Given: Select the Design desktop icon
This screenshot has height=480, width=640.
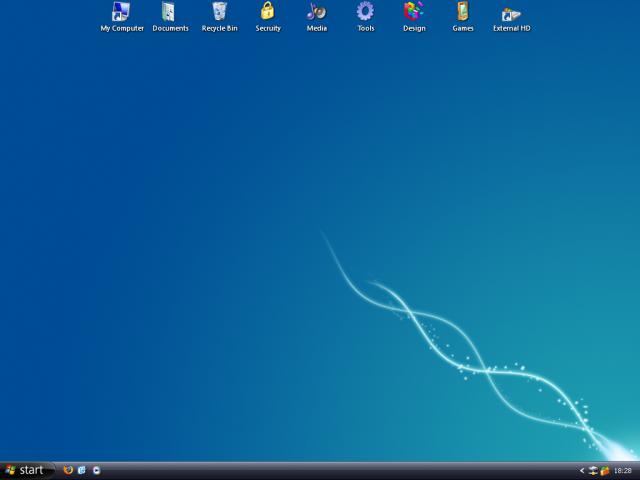Looking at the screenshot, I should [x=414, y=17].
